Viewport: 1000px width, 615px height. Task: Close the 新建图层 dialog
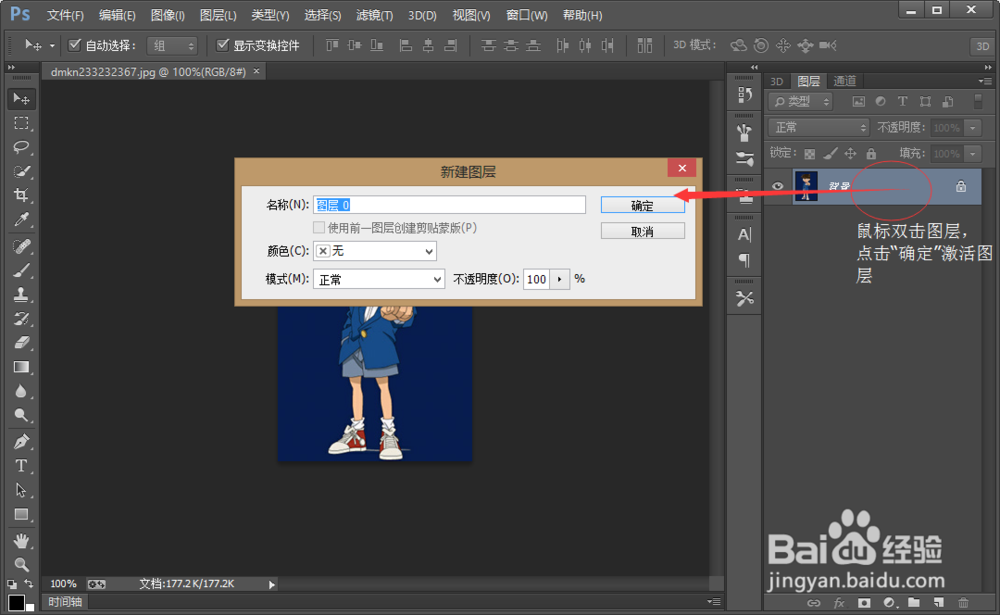coord(682,168)
